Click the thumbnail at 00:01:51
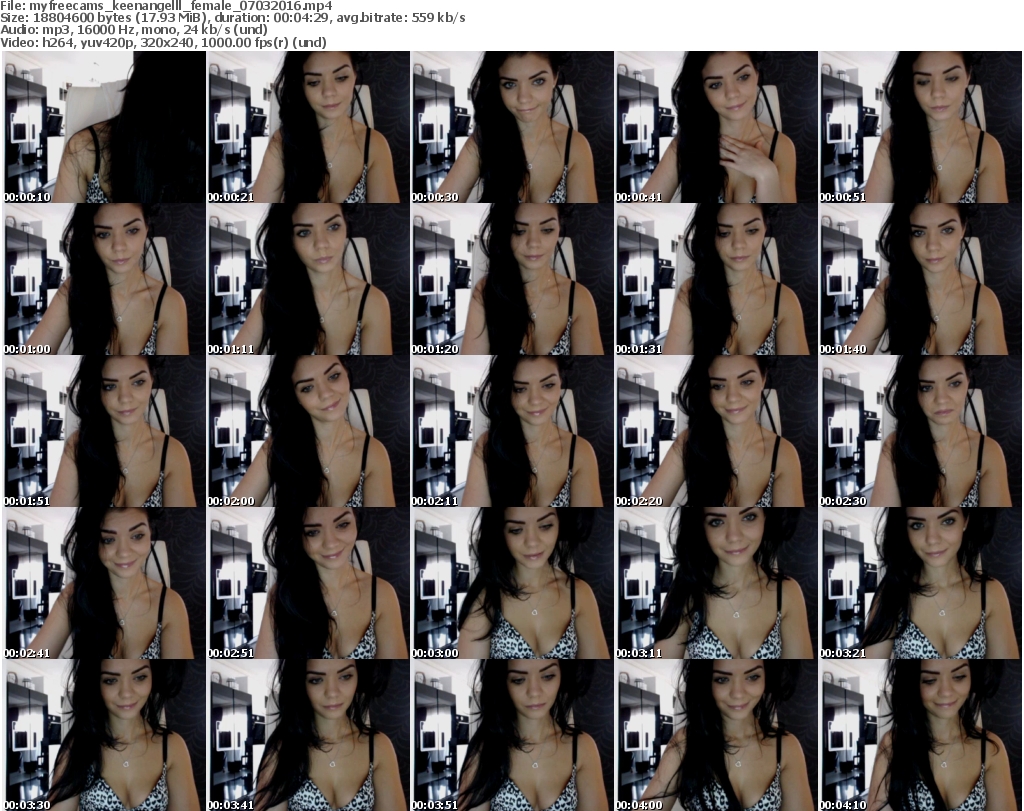 104,432
